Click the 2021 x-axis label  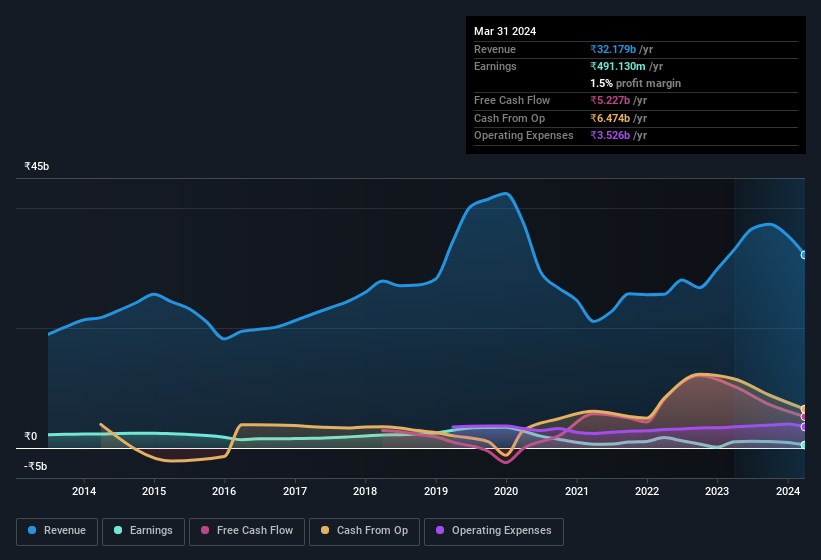(x=576, y=491)
